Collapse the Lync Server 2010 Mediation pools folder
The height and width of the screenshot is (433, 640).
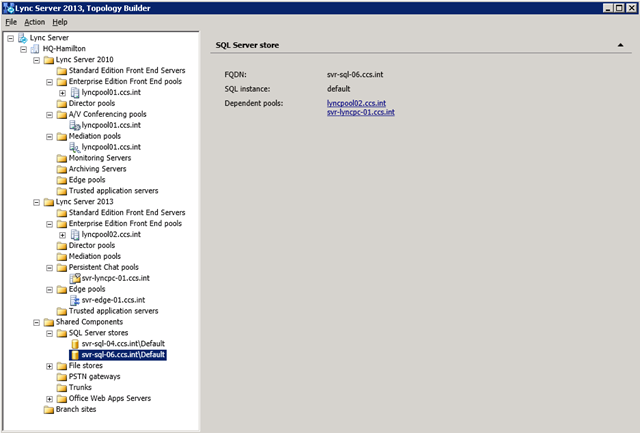[49, 136]
